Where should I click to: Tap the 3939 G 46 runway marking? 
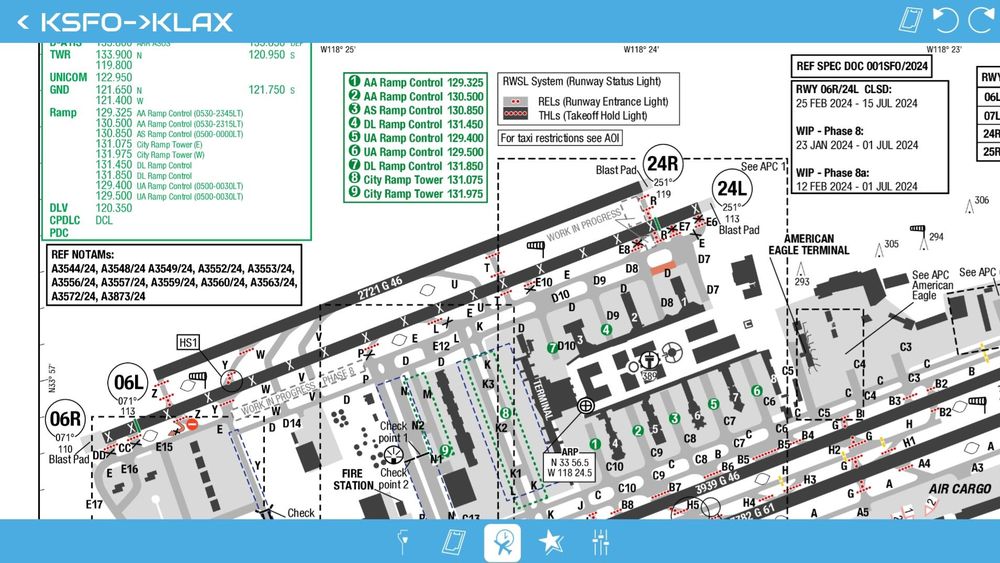[x=717, y=483]
